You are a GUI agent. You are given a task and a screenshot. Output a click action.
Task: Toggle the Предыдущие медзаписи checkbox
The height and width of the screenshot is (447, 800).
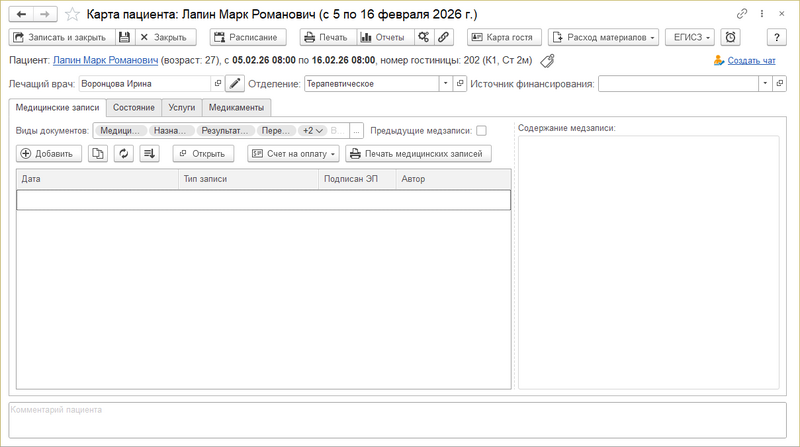[x=481, y=131]
